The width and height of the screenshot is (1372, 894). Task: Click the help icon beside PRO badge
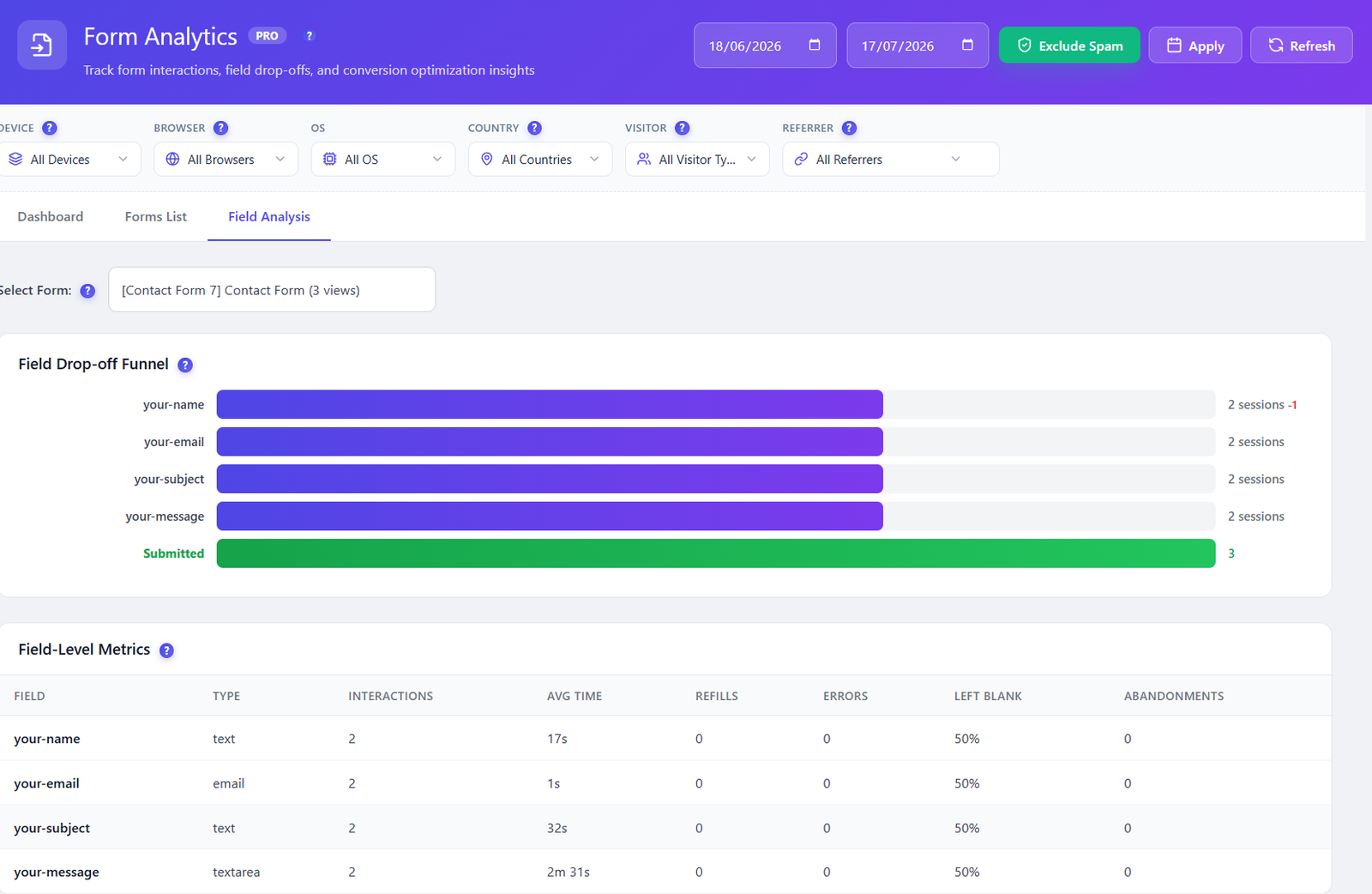[x=310, y=36]
